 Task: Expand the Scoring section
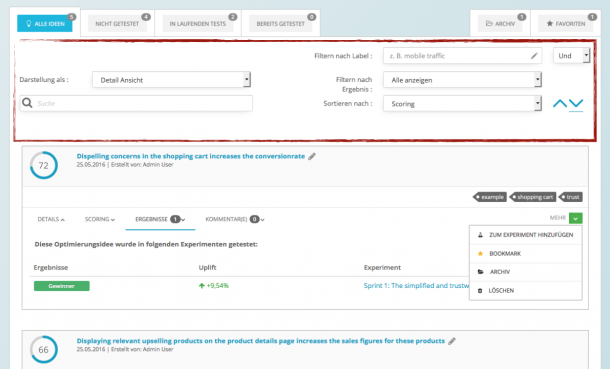click(100, 219)
